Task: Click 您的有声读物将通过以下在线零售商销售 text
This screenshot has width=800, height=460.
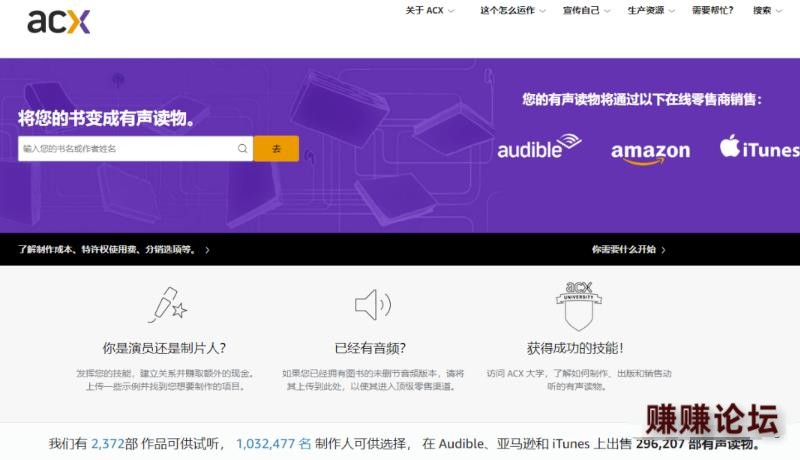Action: (642, 99)
